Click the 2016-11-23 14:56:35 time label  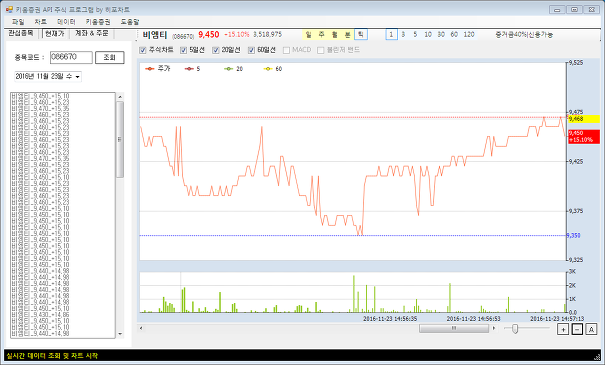coord(390,319)
